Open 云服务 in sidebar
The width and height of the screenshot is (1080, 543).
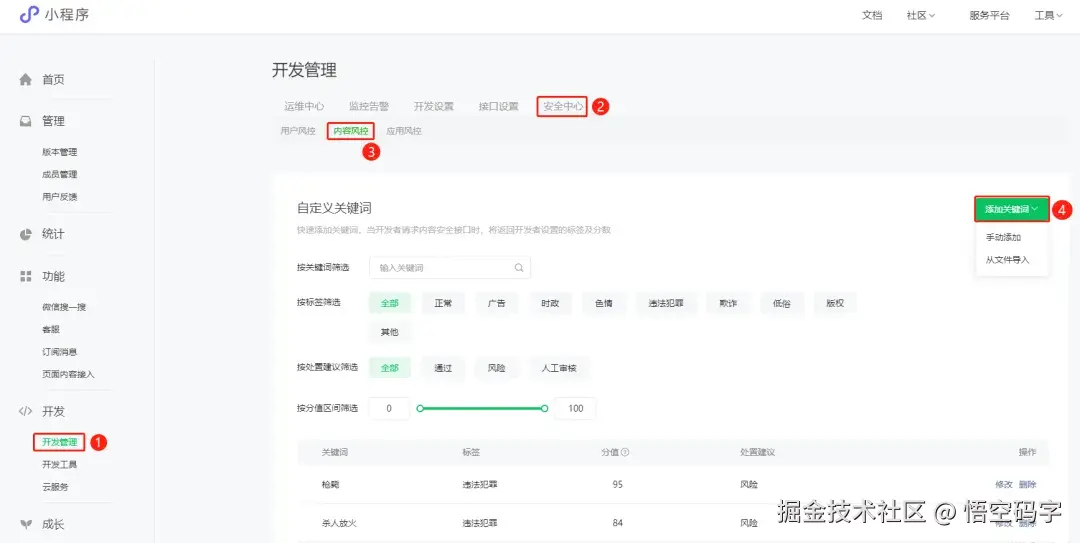pos(55,486)
